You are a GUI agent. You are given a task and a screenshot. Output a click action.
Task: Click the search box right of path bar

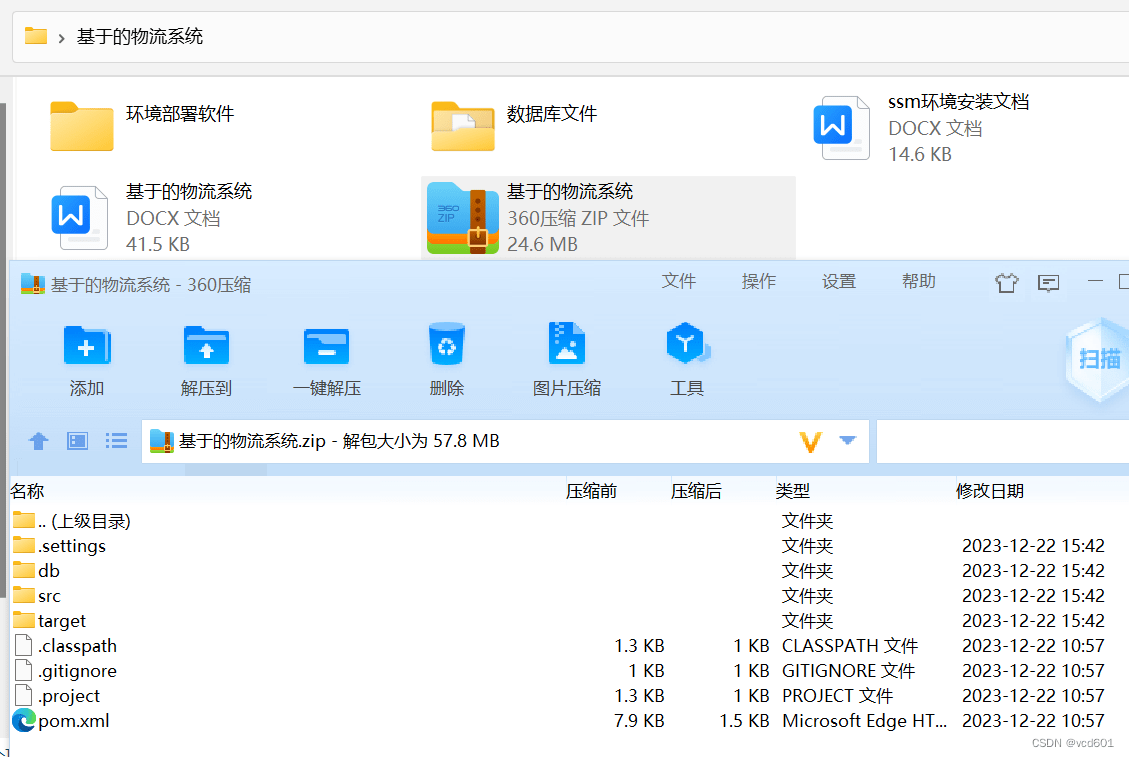tap(1003, 441)
